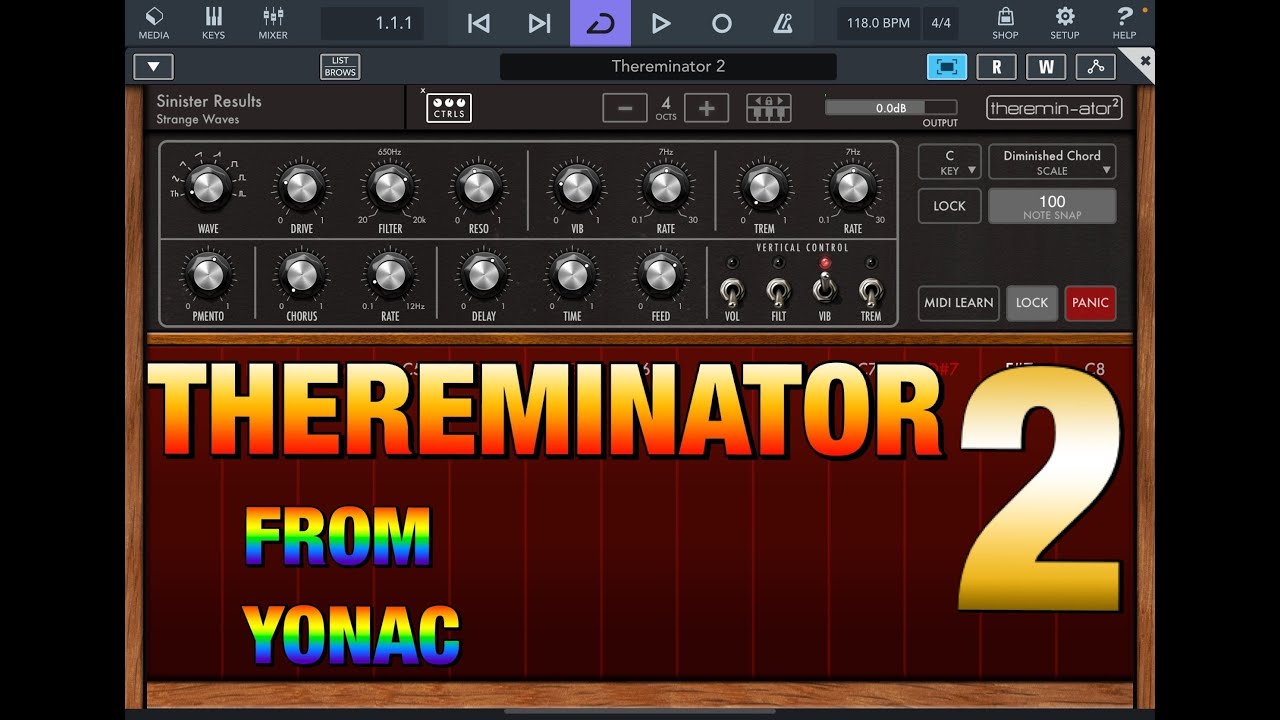Hit the red PANIC button

point(1090,303)
